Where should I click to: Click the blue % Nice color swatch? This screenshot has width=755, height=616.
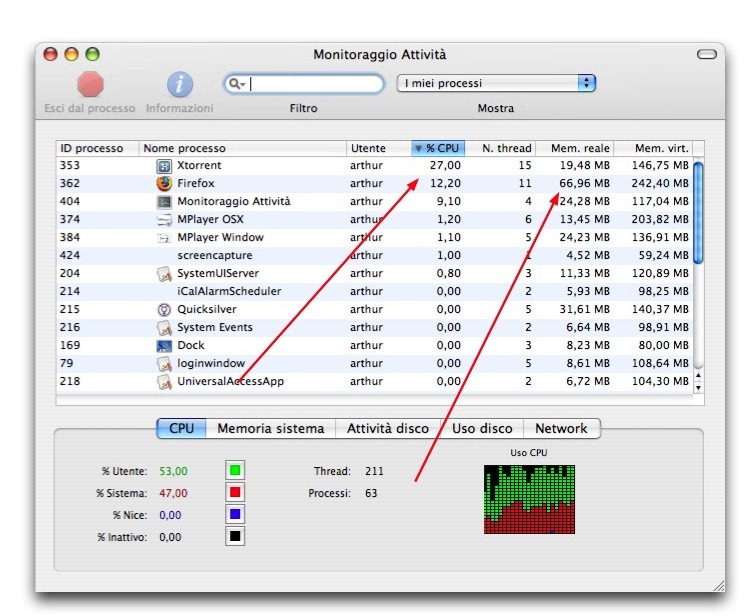coord(235,514)
